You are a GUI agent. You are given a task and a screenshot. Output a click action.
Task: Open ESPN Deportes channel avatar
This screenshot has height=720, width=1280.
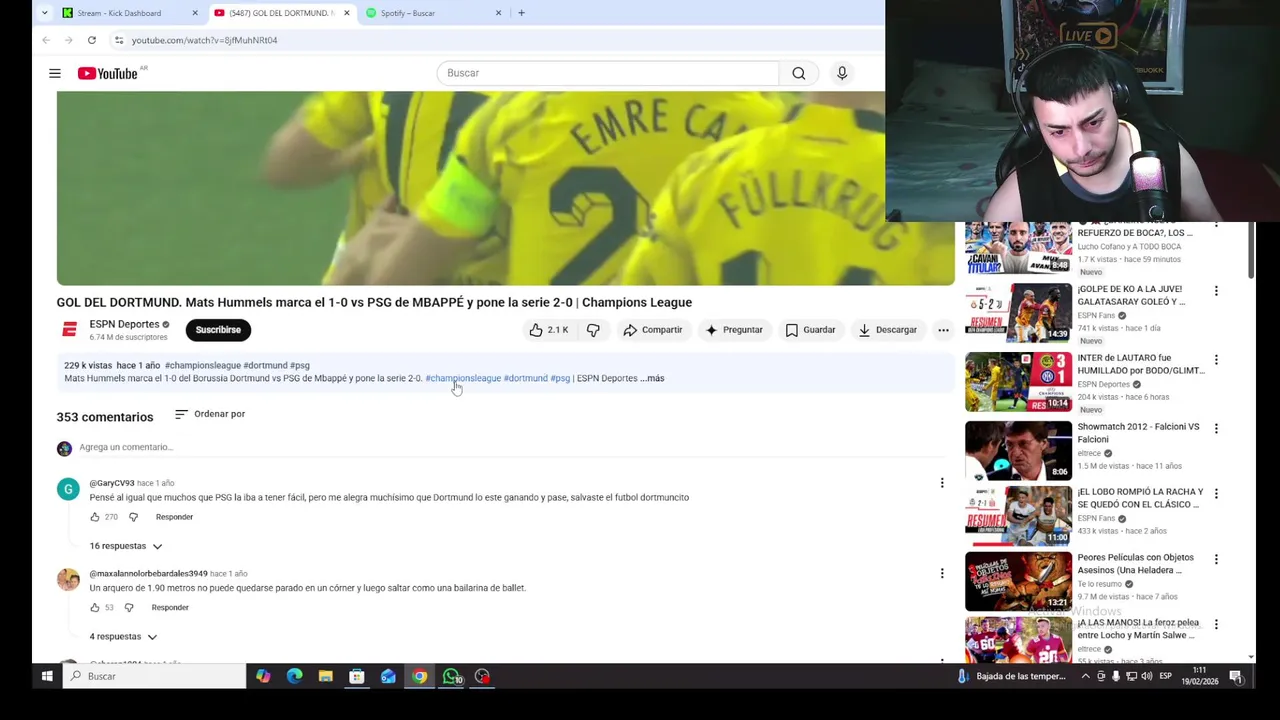click(x=69, y=330)
